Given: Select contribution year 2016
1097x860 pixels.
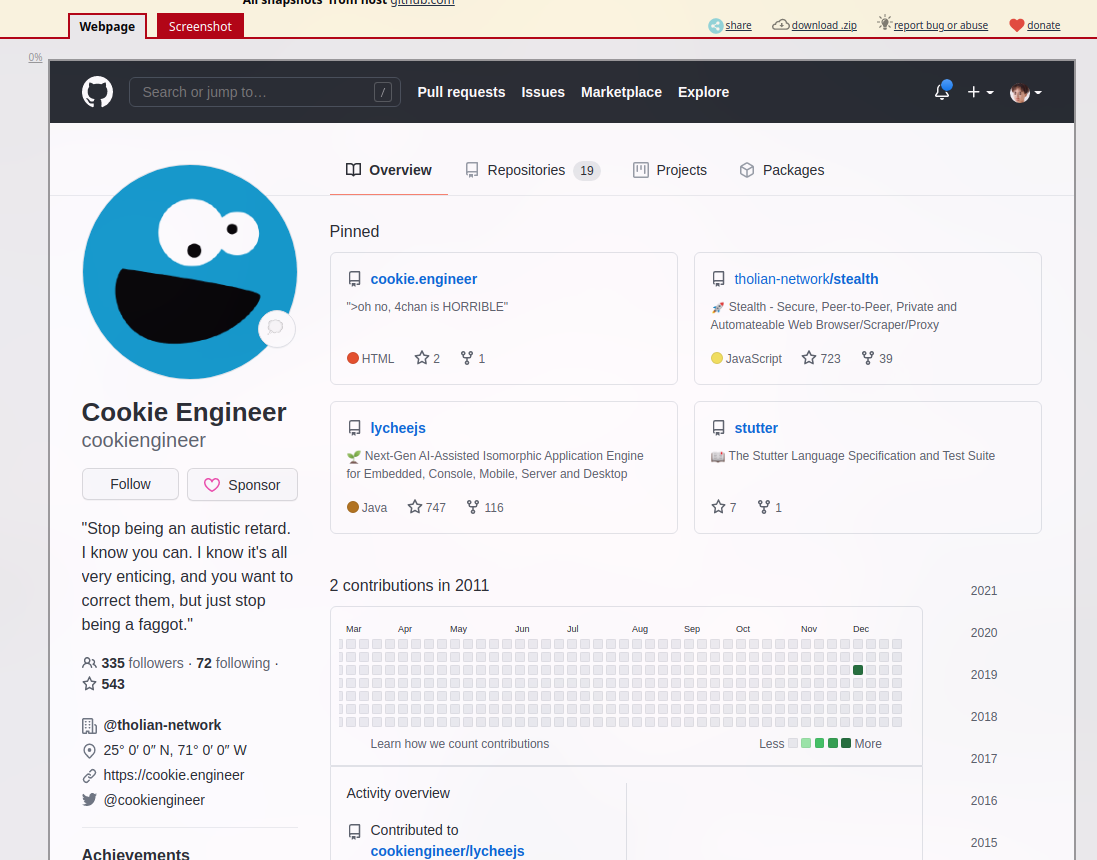Looking at the screenshot, I should click(x=984, y=801).
